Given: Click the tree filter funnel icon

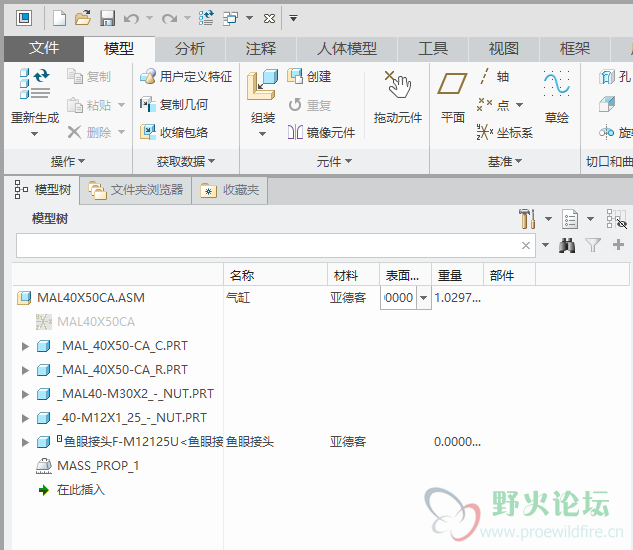Looking at the screenshot, I should [593, 245].
